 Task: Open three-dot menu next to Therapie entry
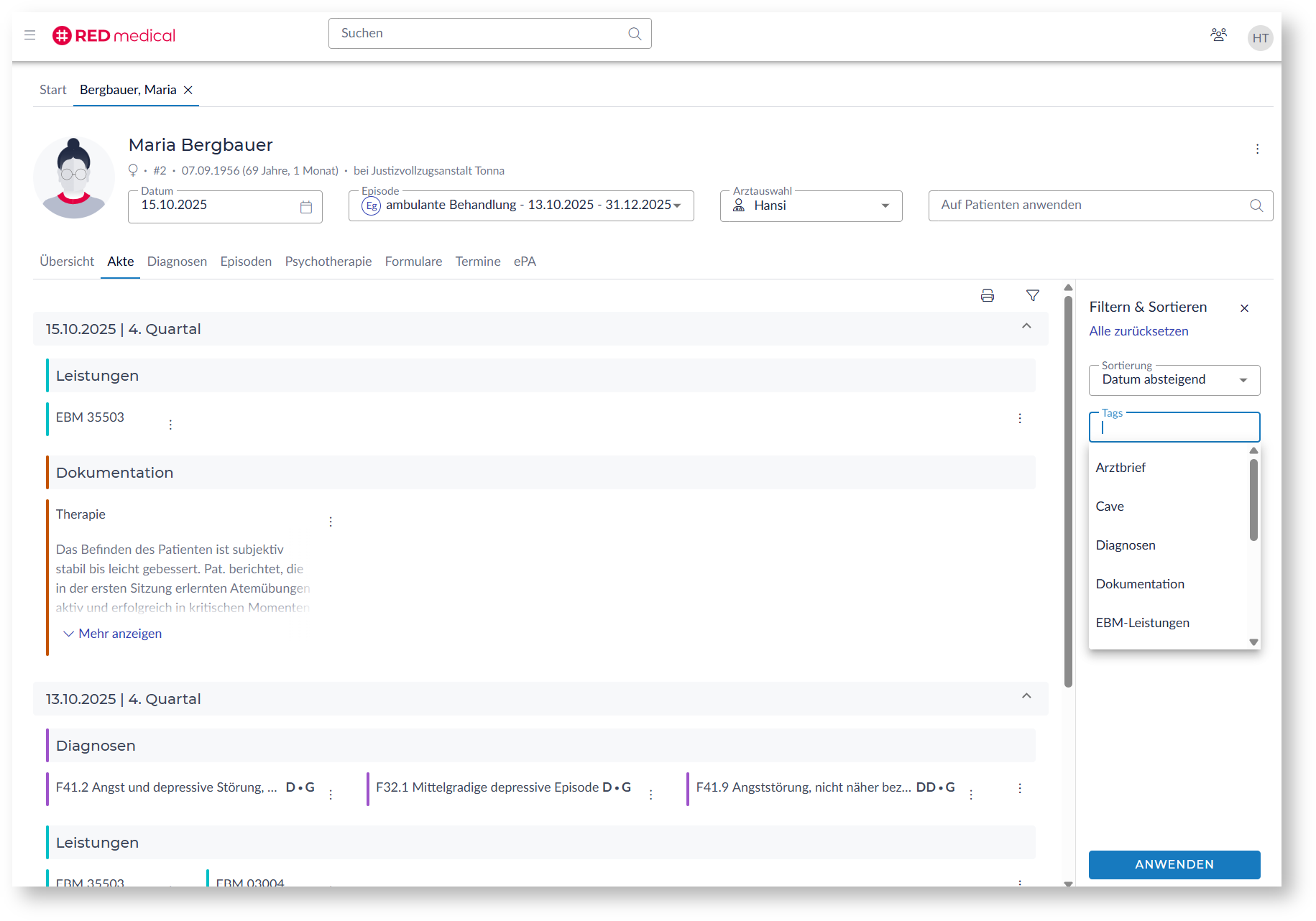click(331, 522)
